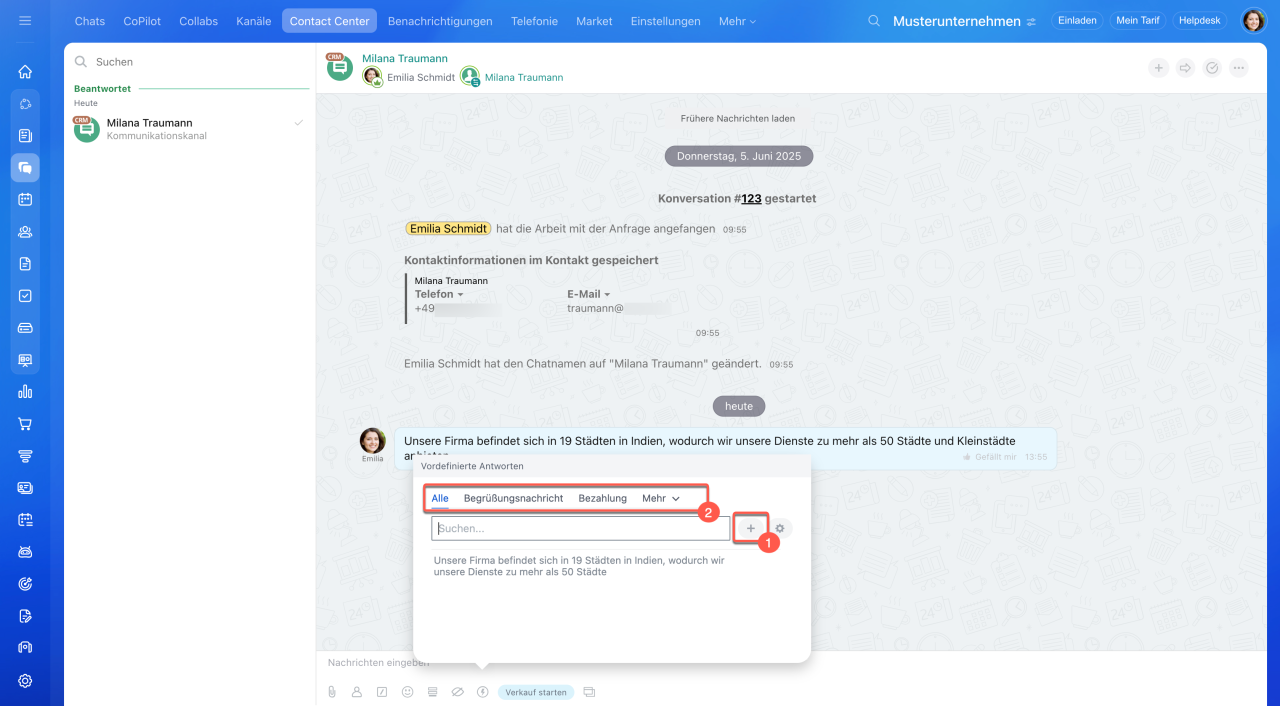Viewport: 1280px width, 706px height.
Task: Open the settings gear at sidebar bottom
Action: pos(25,681)
